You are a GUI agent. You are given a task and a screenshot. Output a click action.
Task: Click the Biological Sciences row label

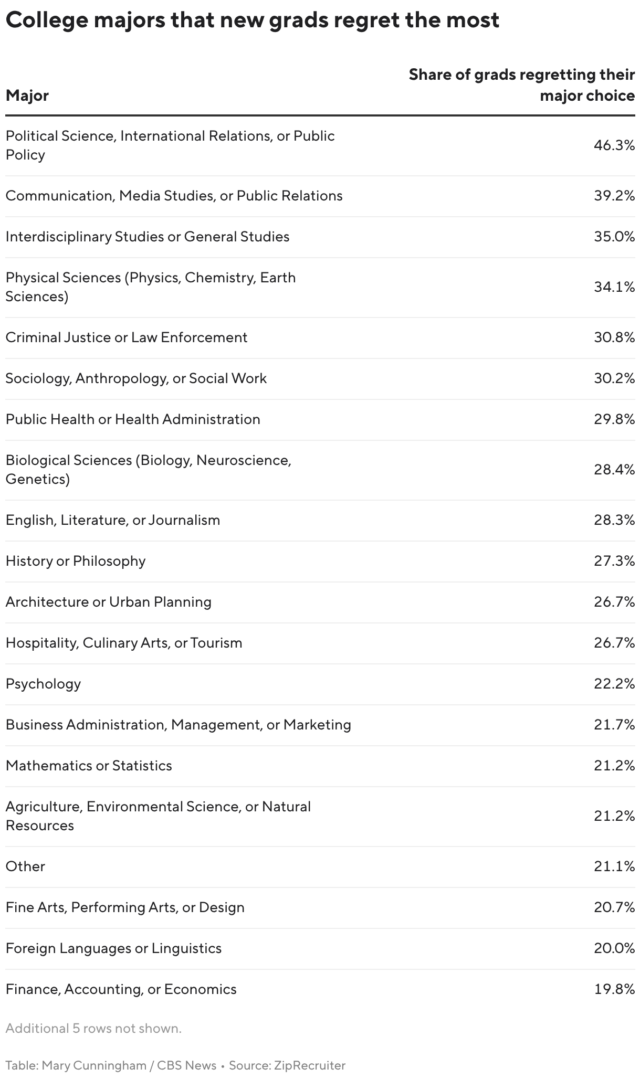tap(147, 469)
